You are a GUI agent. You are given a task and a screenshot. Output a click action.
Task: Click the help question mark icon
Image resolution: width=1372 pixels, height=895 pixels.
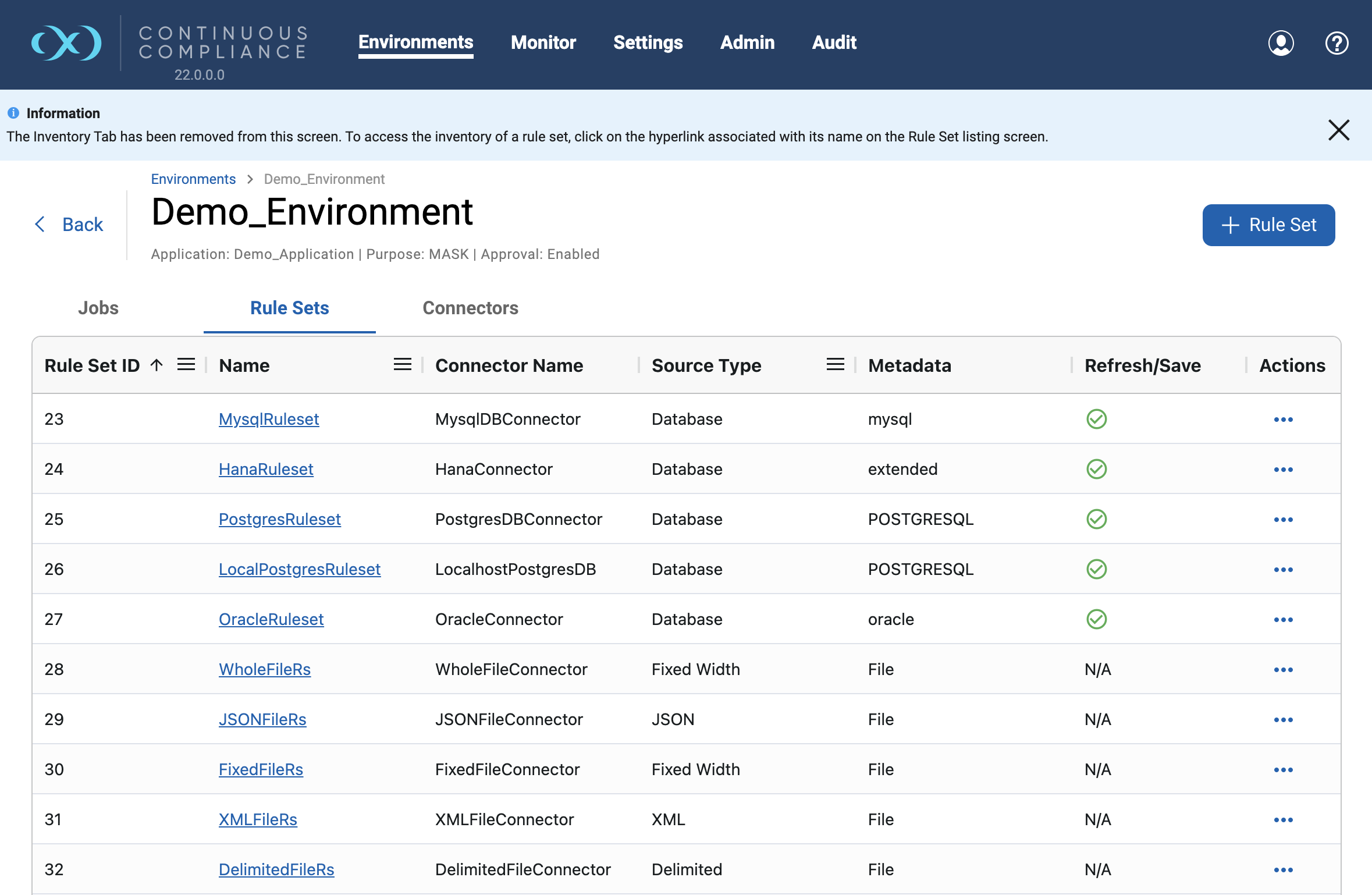click(x=1337, y=43)
